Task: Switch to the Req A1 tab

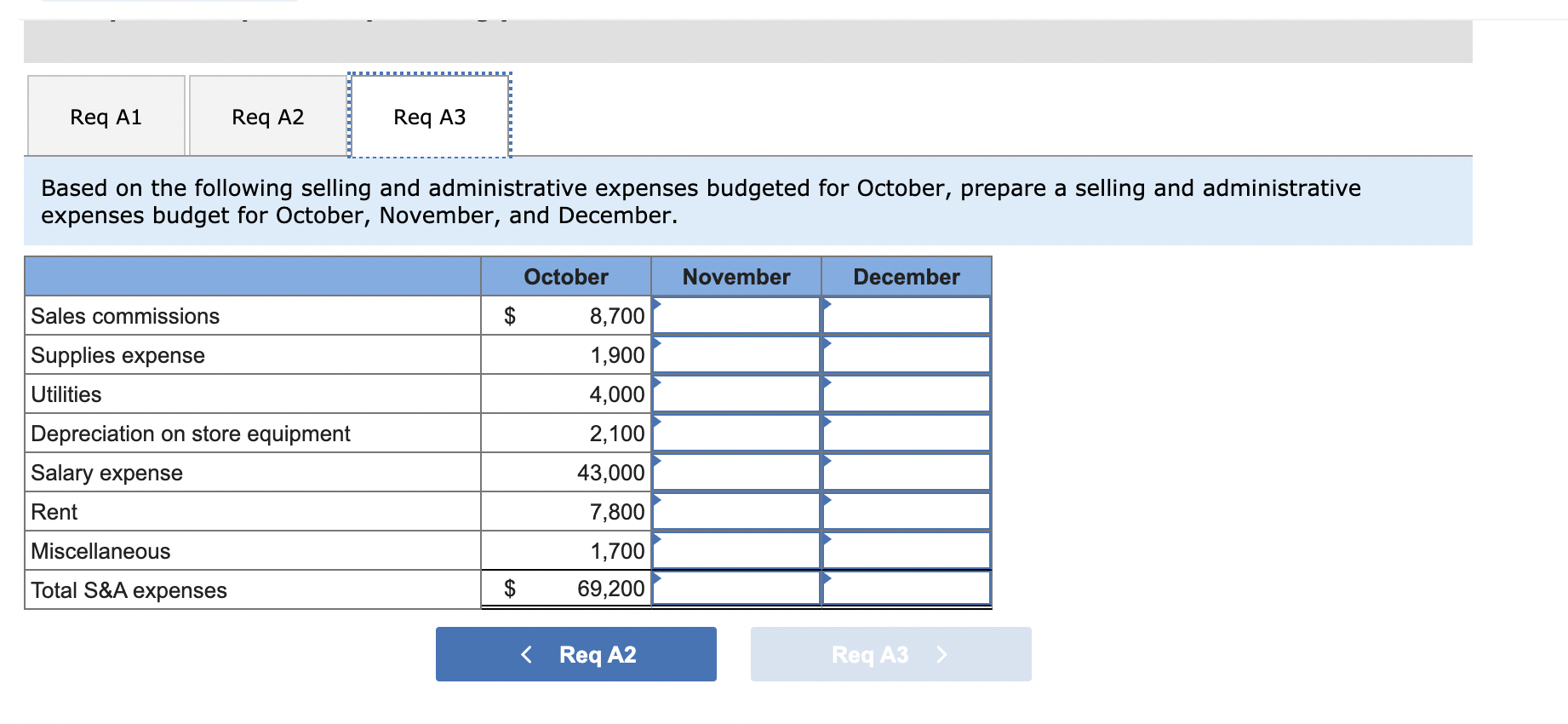Action: (106, 116)
